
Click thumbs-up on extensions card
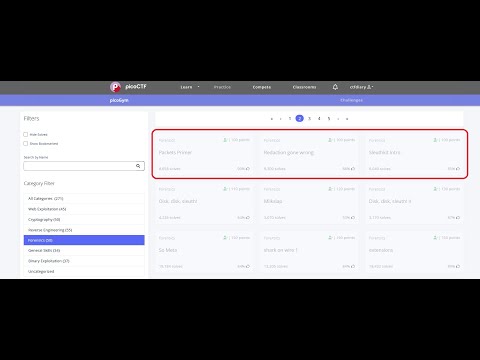[458, 266]
